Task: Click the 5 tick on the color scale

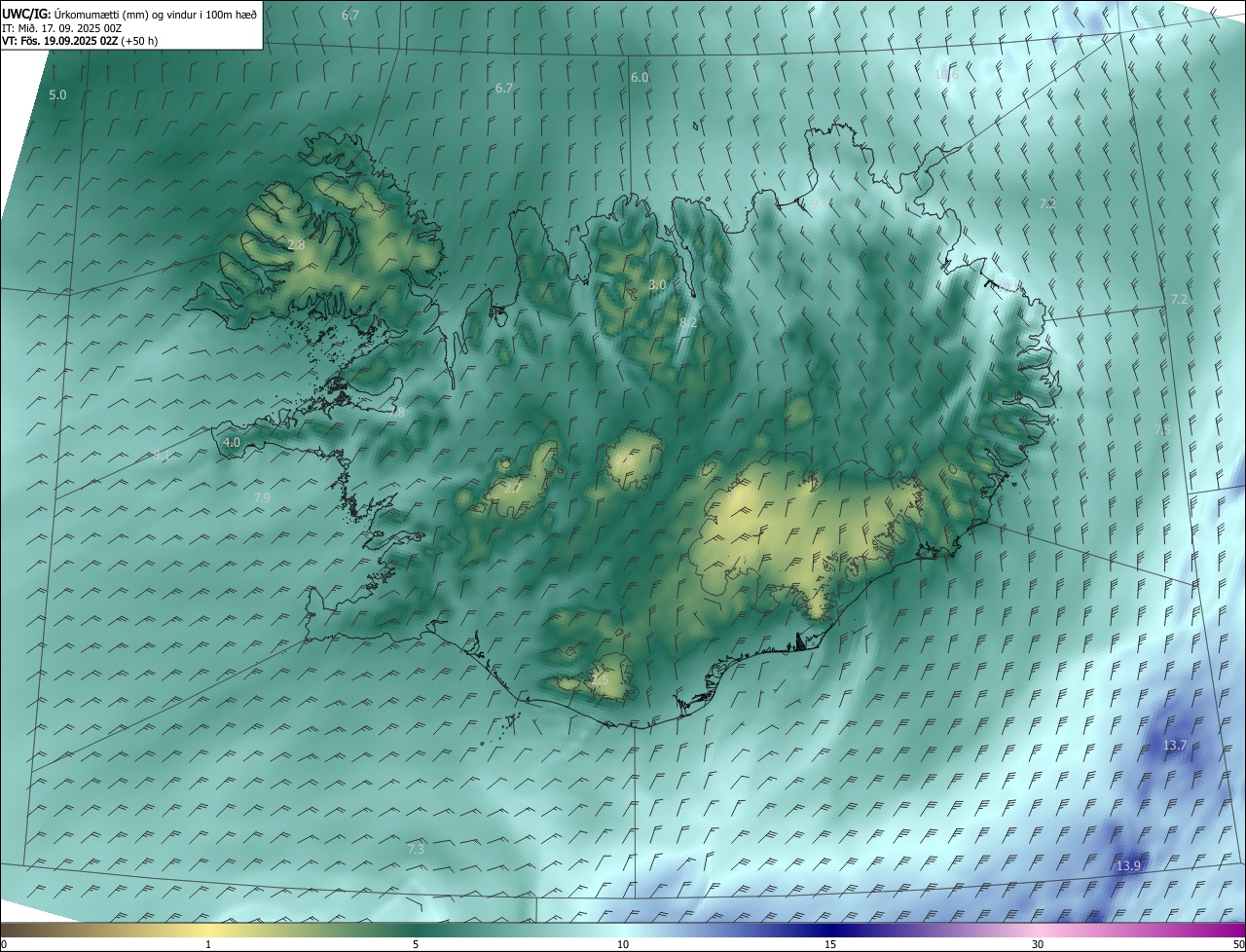Action: (x=416, y=944)
